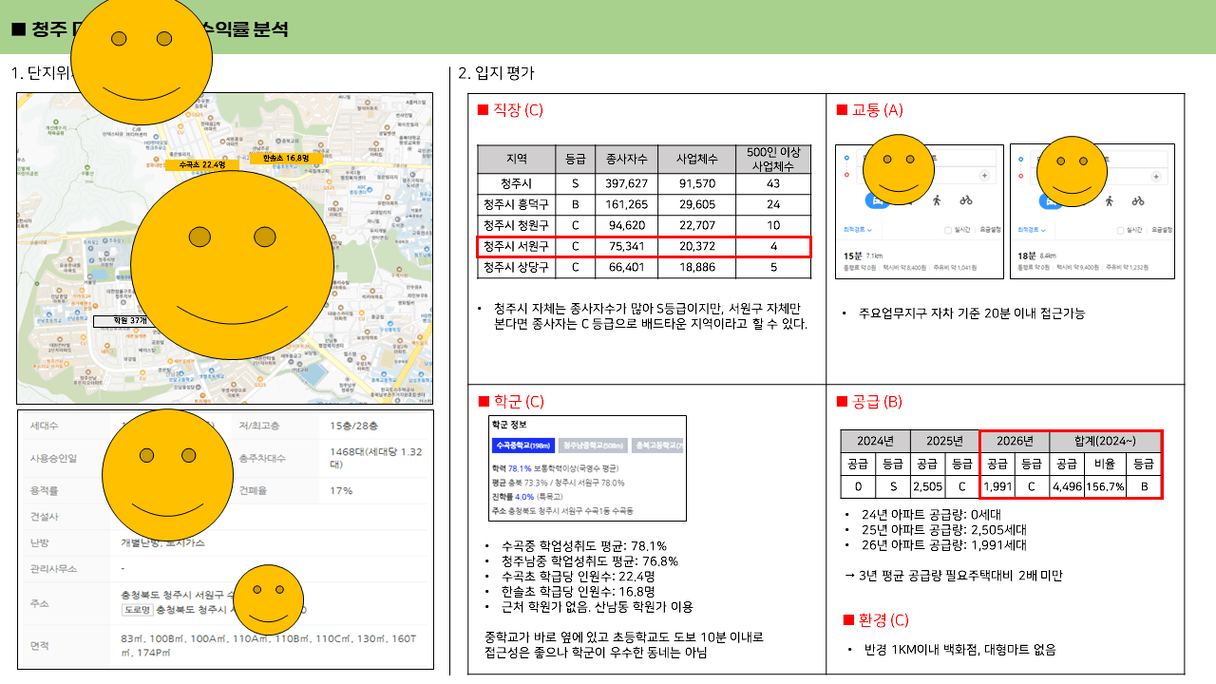Screen dimensions: 1216x684
Task: Click the blue origin marker in the 18분 route card
Action: 1020,158
